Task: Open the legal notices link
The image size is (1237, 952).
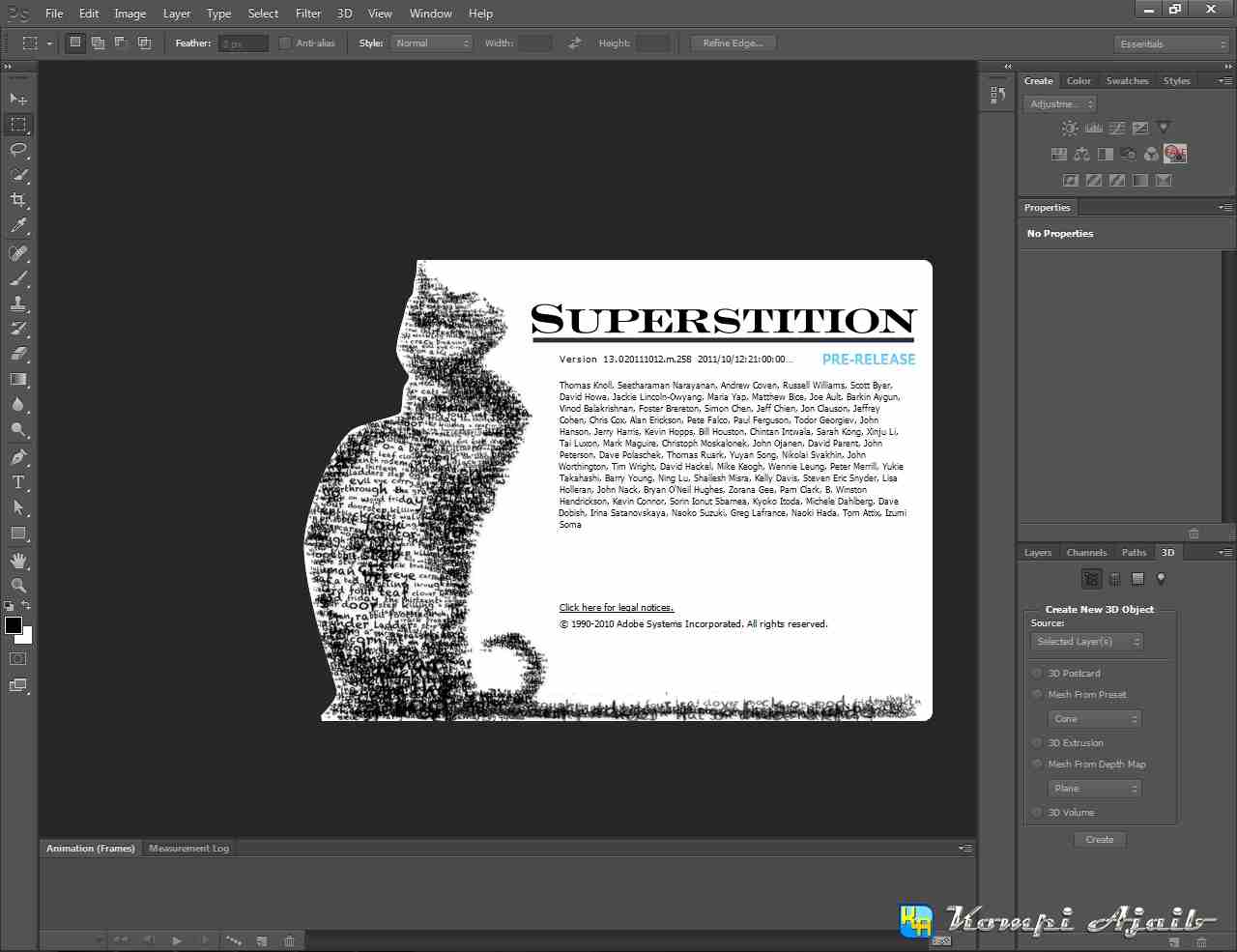Action: pos(617,608)
